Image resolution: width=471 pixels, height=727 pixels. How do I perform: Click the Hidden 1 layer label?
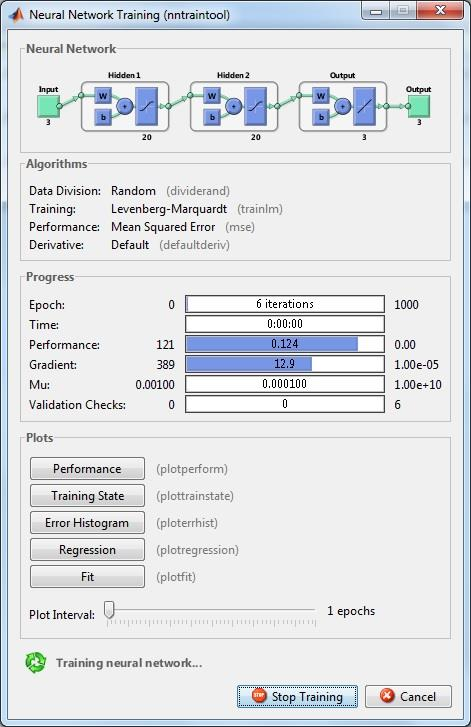click(124, 75)
